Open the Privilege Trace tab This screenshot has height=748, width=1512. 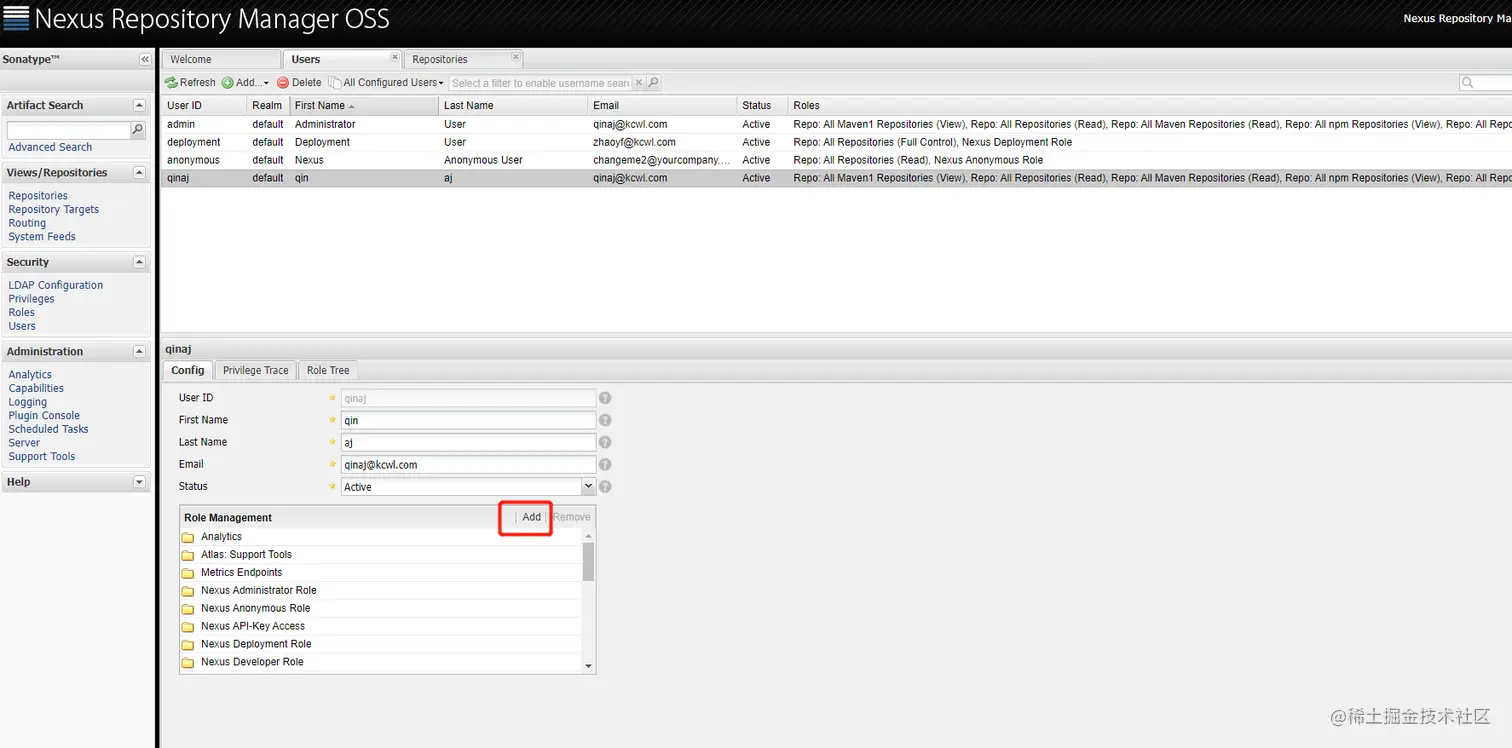coord(255,371)
